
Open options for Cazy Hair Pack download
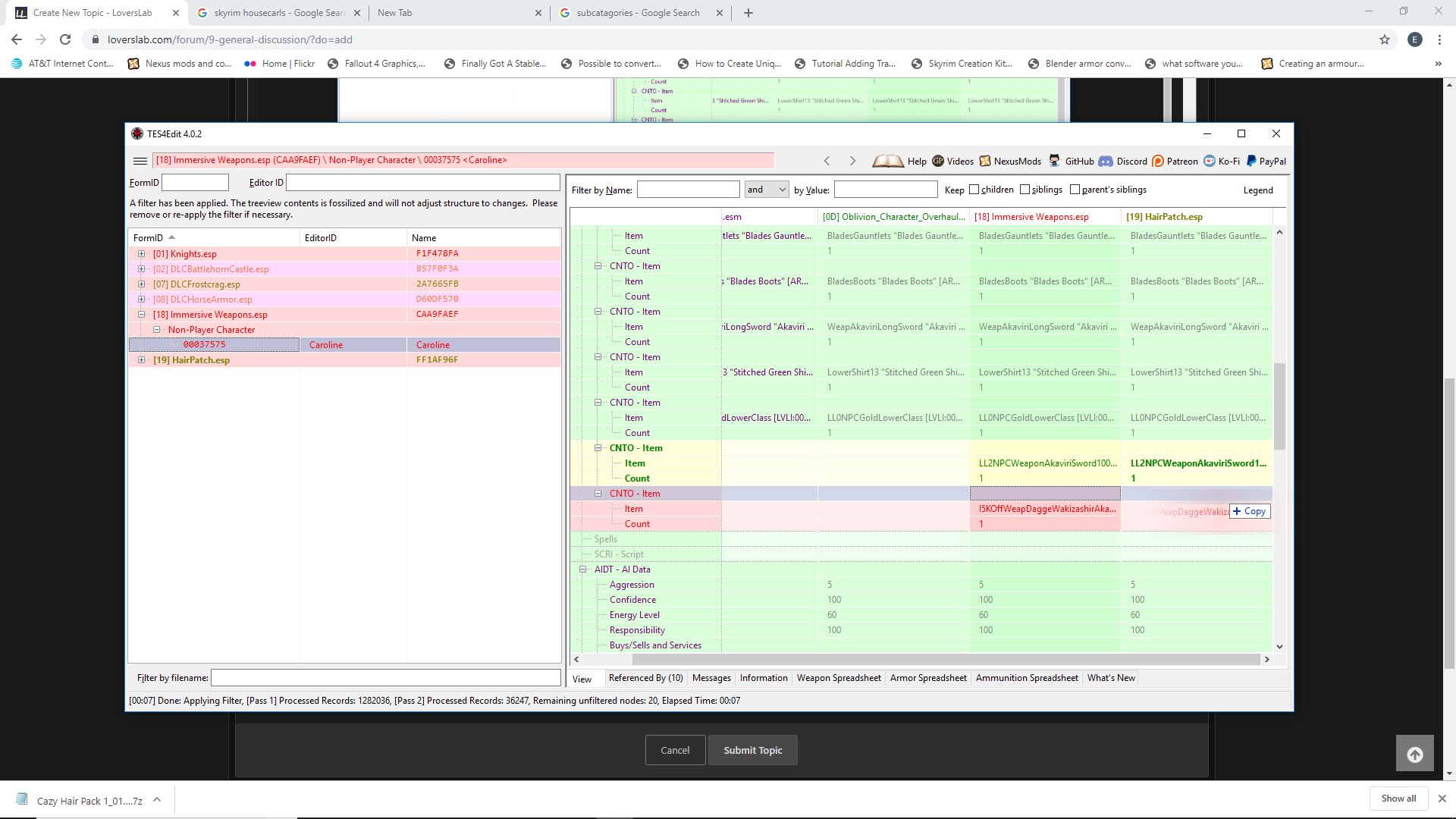[157, 799]
